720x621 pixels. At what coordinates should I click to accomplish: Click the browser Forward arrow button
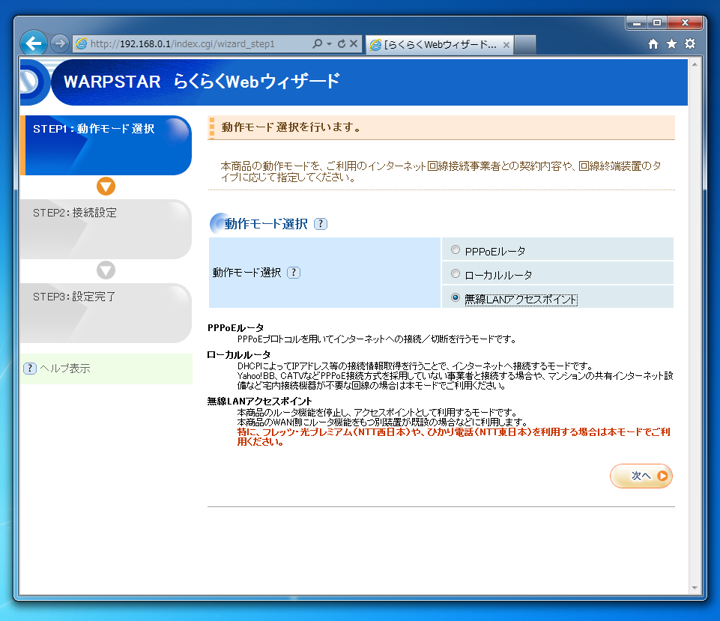(59, 44)
